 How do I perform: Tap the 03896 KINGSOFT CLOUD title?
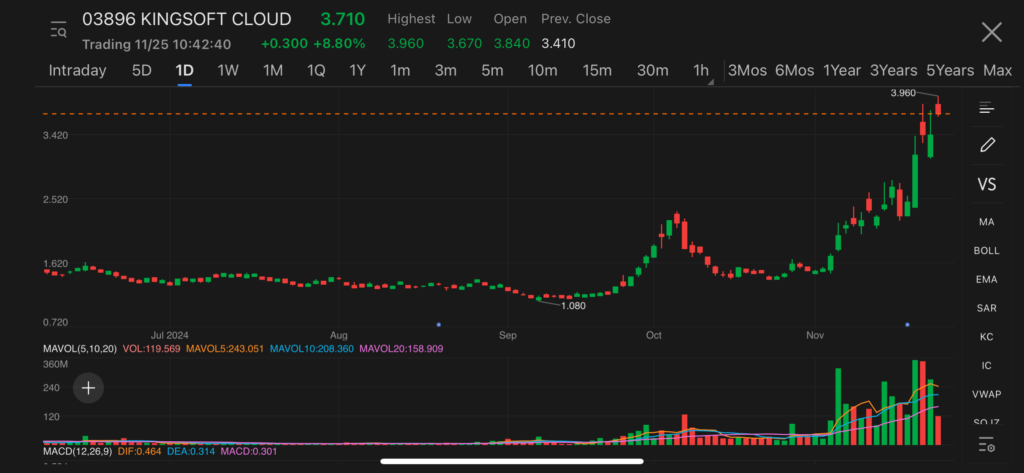click(187, 19)
